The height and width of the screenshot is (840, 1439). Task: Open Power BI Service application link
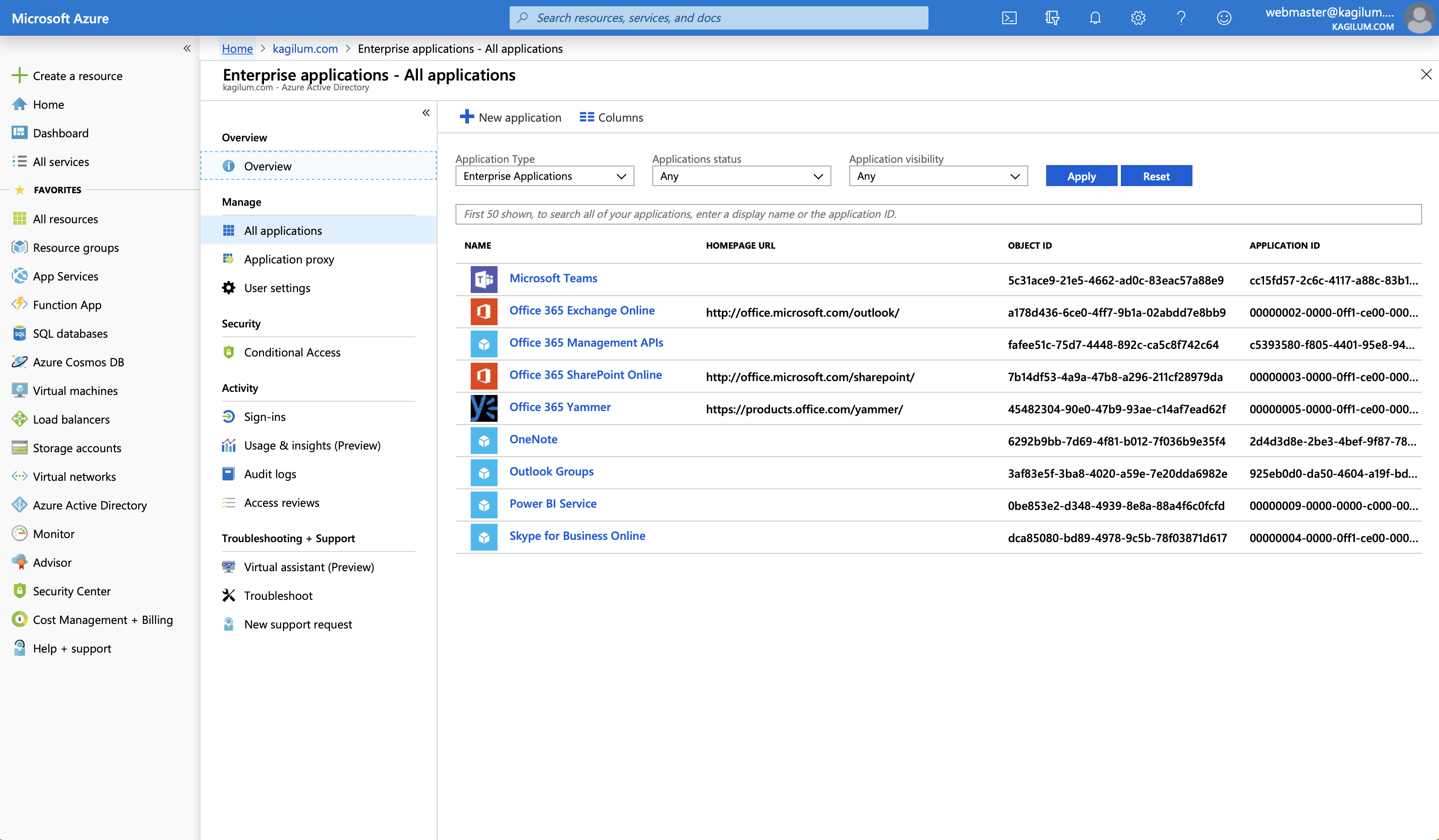553,503
